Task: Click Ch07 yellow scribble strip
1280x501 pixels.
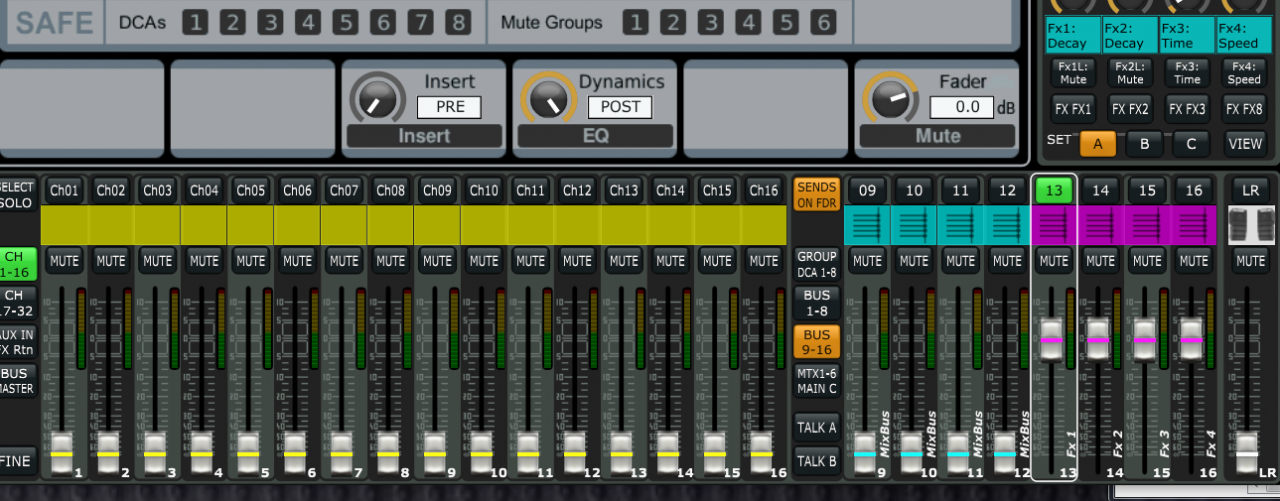Action: [x=343, y=225]
